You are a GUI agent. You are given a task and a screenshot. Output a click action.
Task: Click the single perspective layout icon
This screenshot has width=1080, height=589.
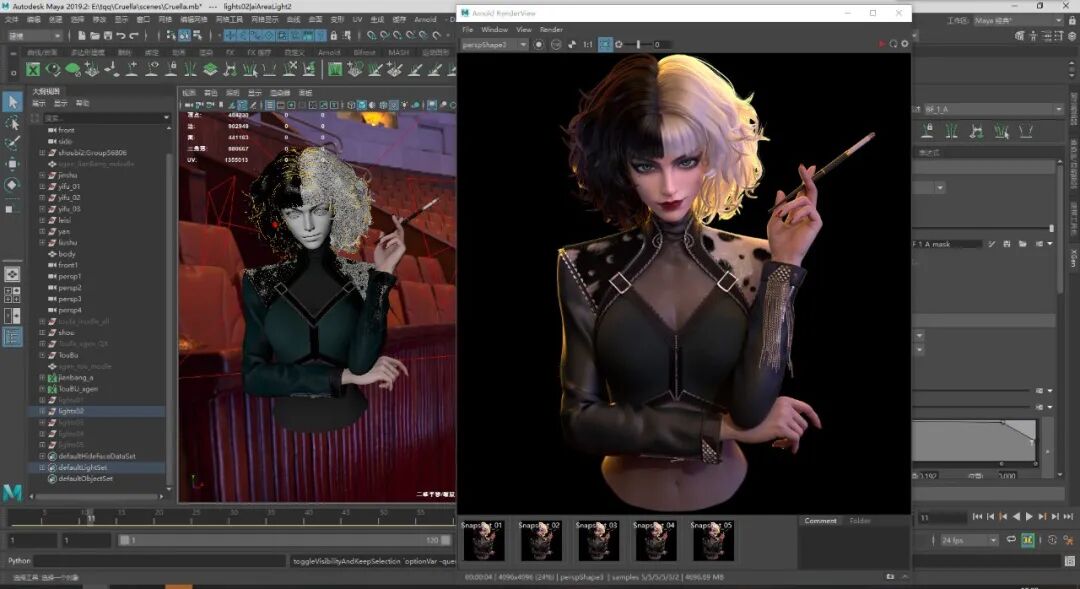point(12,274)
